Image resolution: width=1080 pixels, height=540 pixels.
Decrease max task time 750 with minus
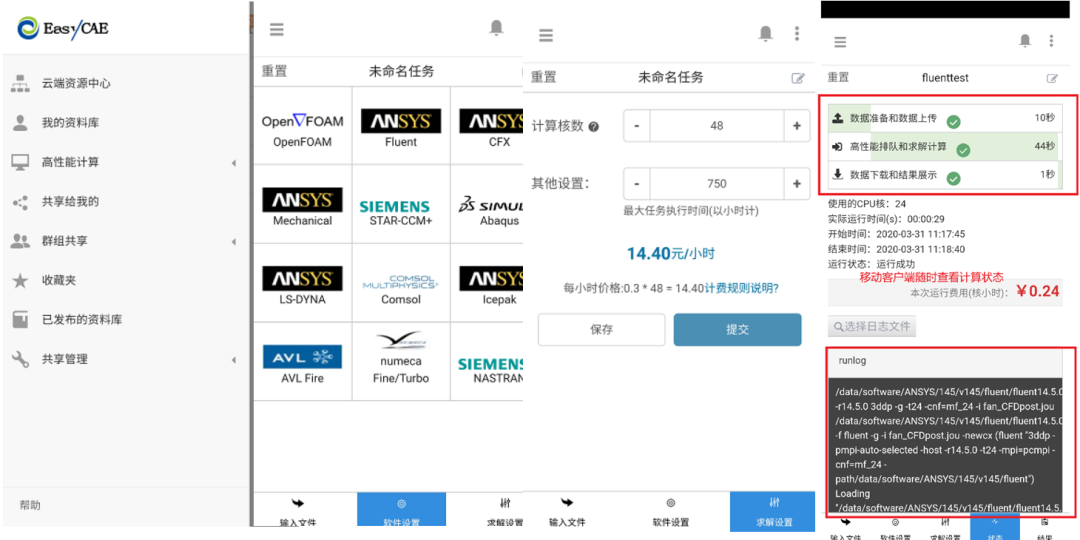click(x=637, y=184)
